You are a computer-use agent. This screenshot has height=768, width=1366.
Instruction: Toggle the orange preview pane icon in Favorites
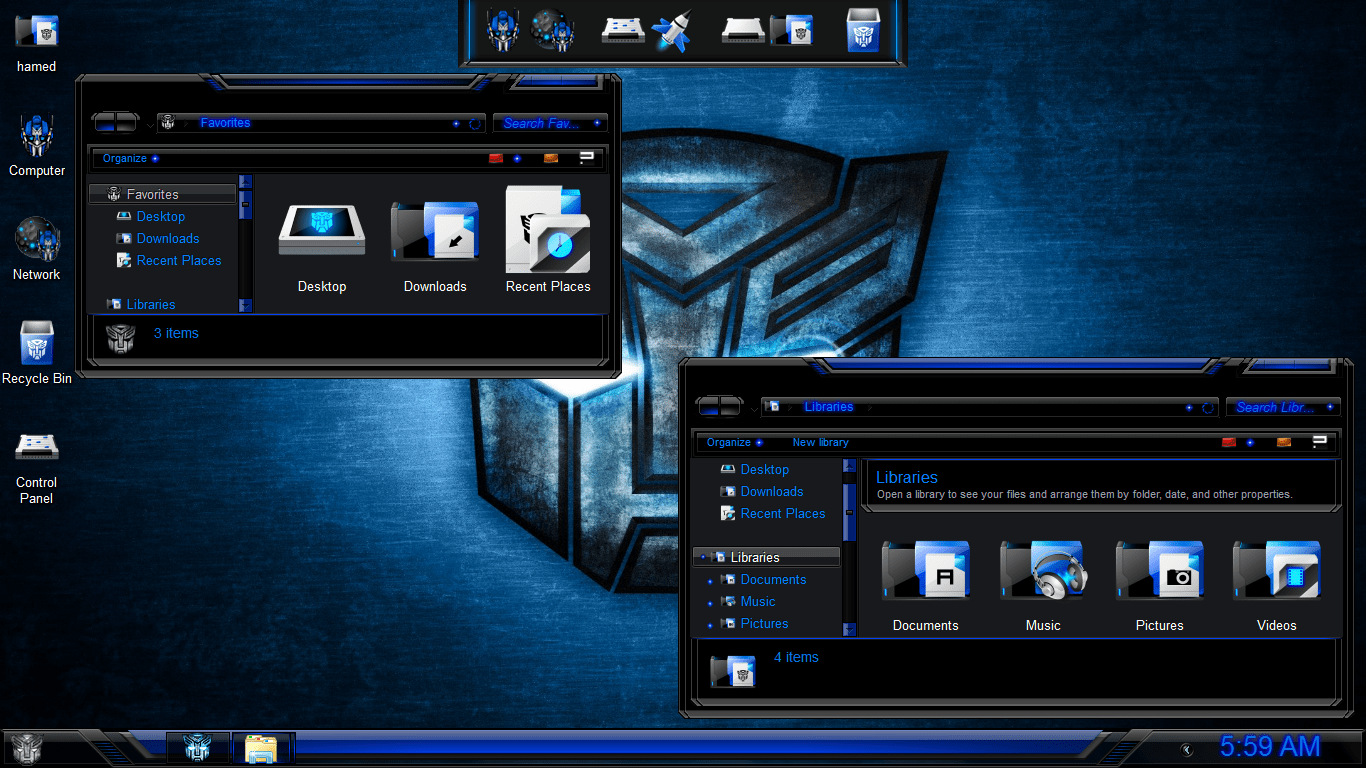551,158
